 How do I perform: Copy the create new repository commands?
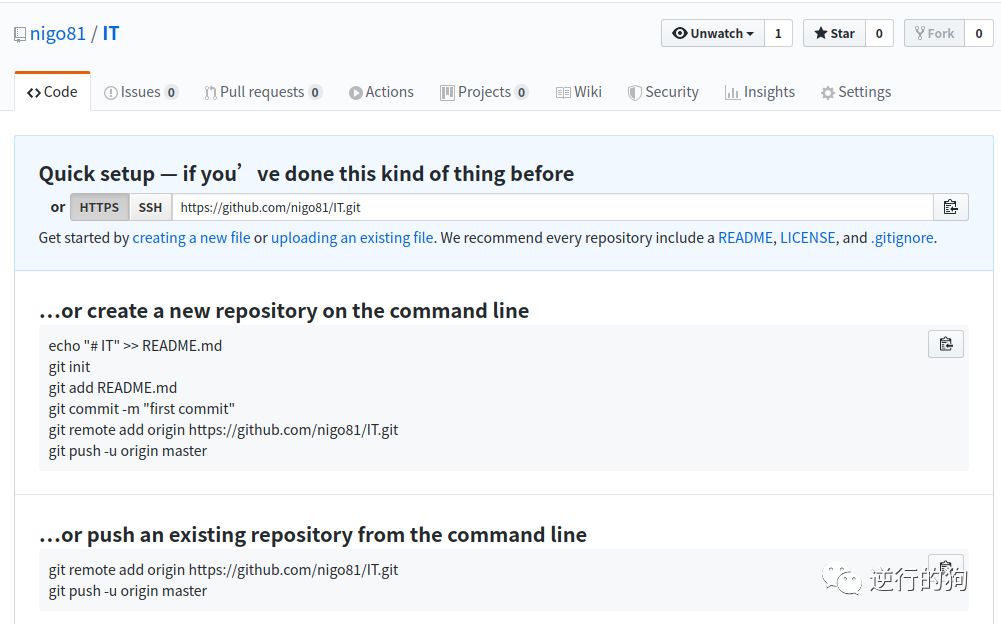coord(946,344)
